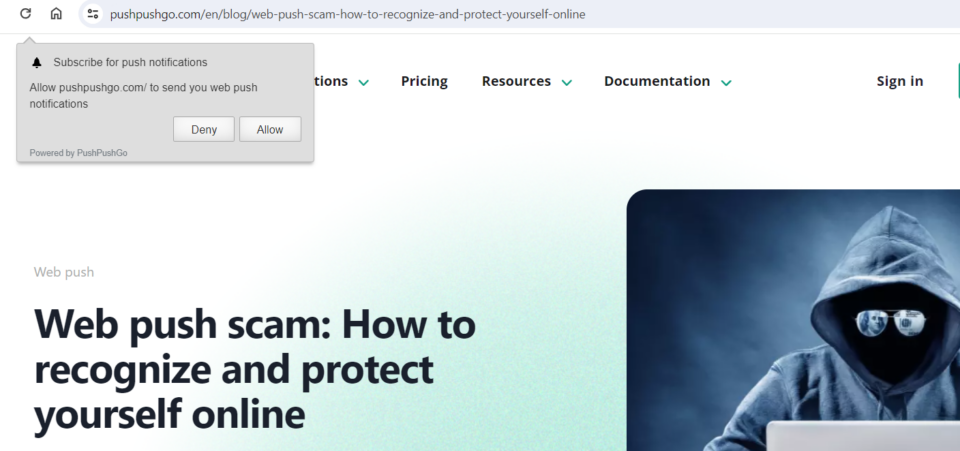This screenshot has width=960, height=451.
Task: Click the green button at right edge
Action: tap(957, 81)
